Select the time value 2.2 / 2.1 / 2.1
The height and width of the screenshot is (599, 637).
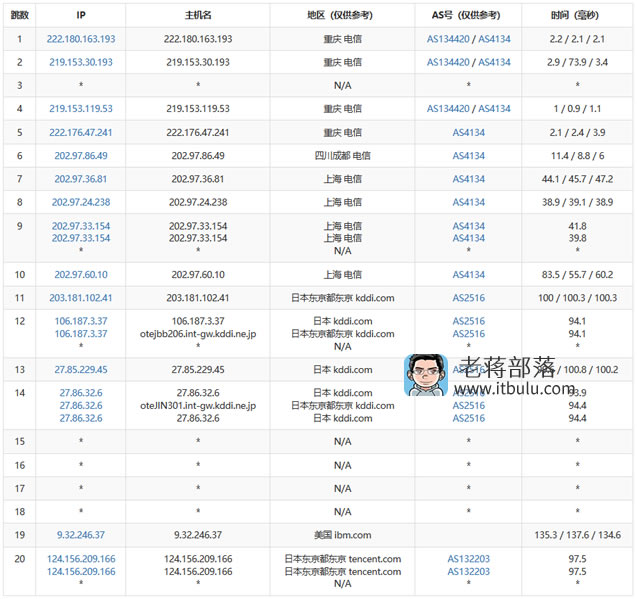tap(577, 39)
